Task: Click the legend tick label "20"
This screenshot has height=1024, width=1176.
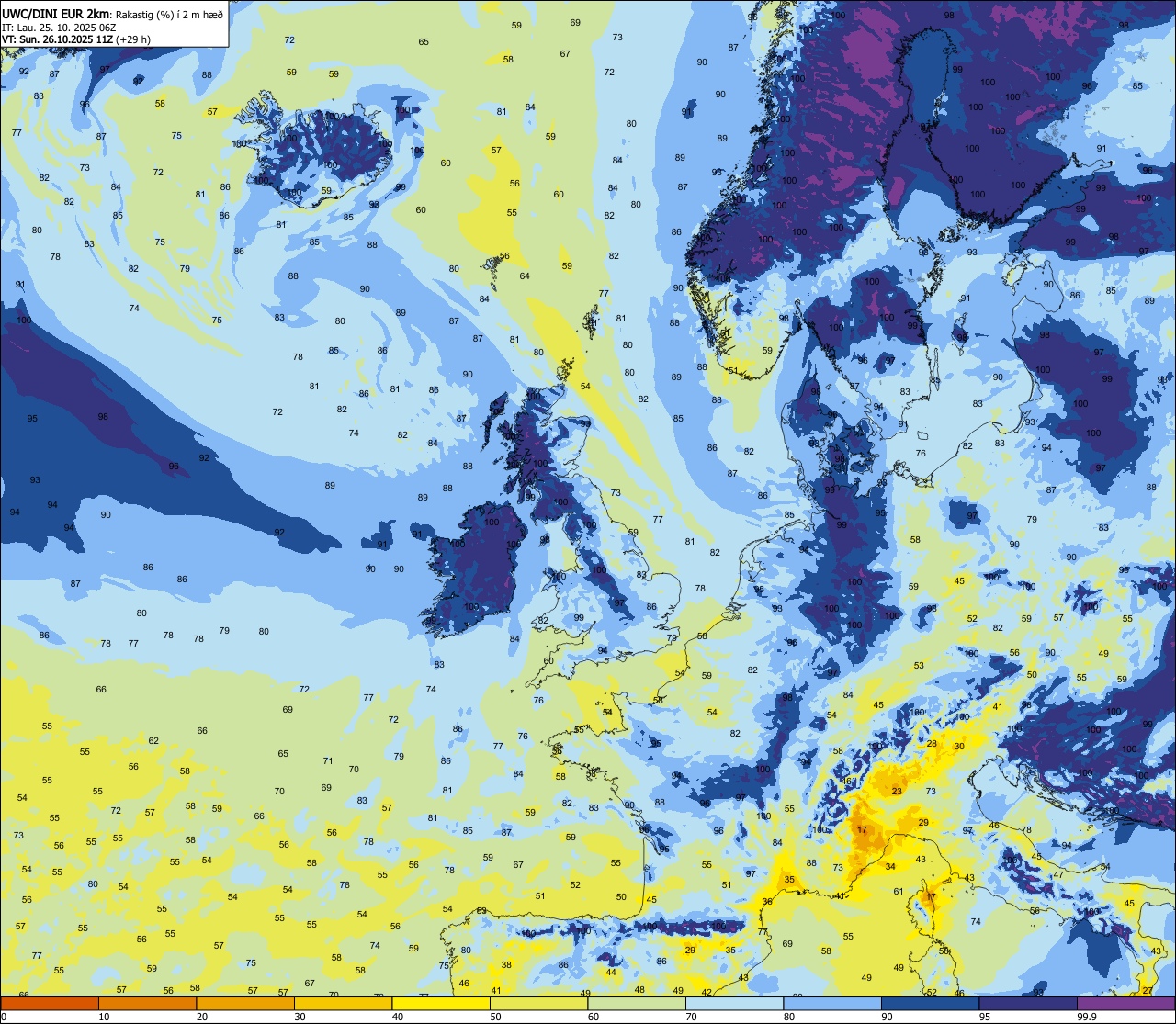Action: pos(201,1017)
